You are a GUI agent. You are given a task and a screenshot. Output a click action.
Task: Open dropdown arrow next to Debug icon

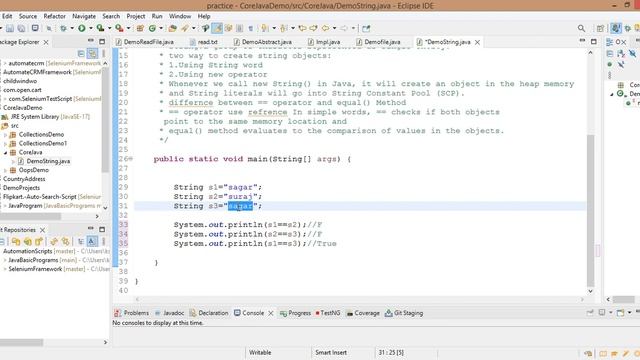click(x=72, y=28)
